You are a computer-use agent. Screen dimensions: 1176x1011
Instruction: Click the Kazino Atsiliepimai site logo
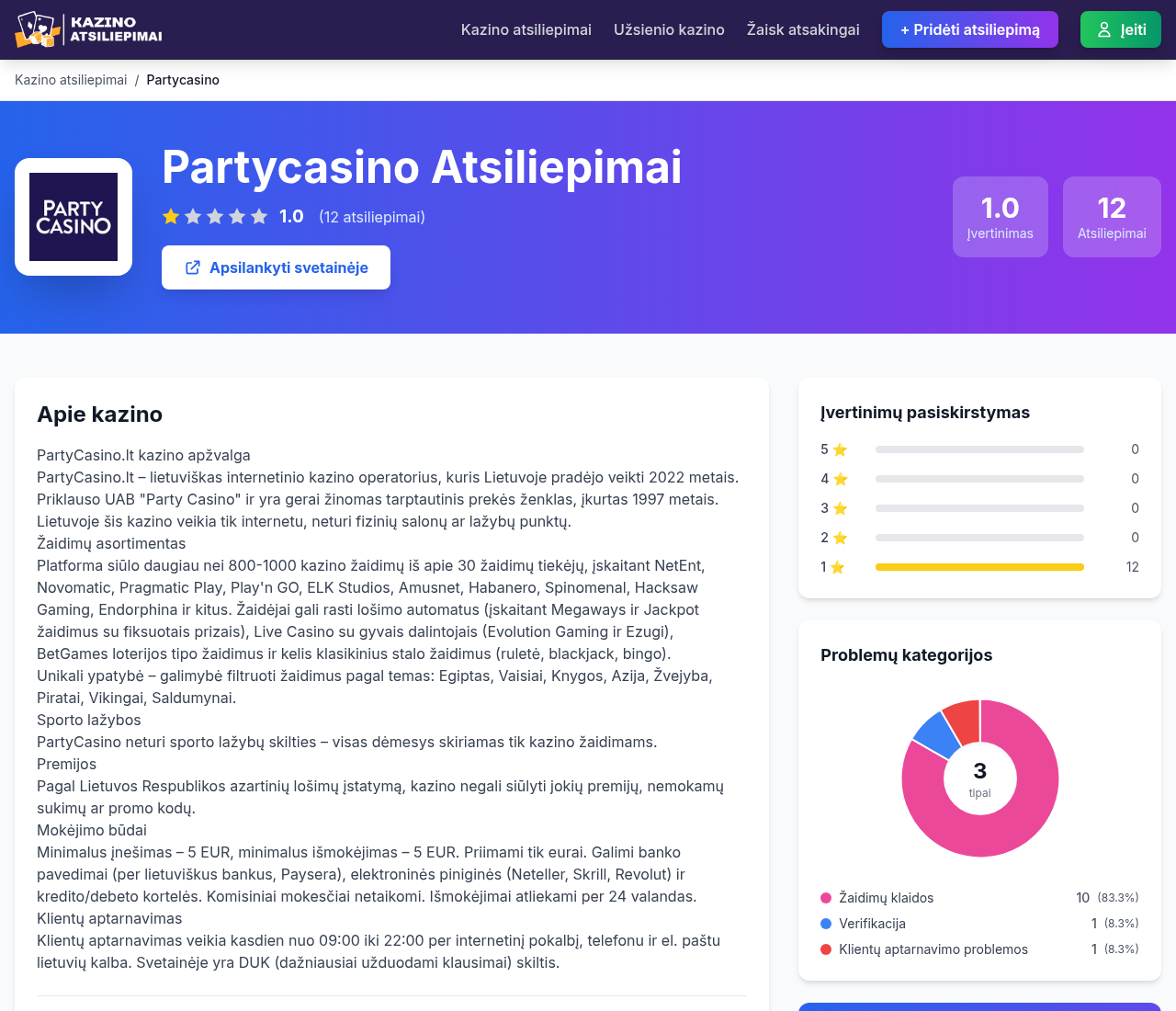pos(88,29)
